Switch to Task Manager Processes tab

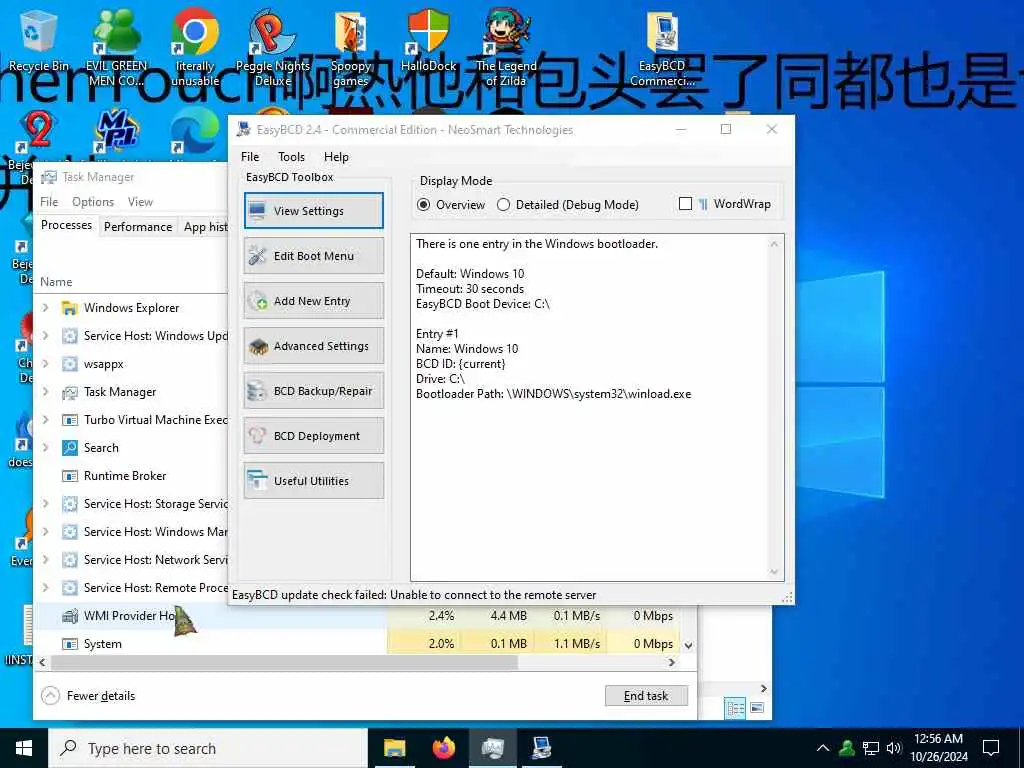tap(66, 225)
